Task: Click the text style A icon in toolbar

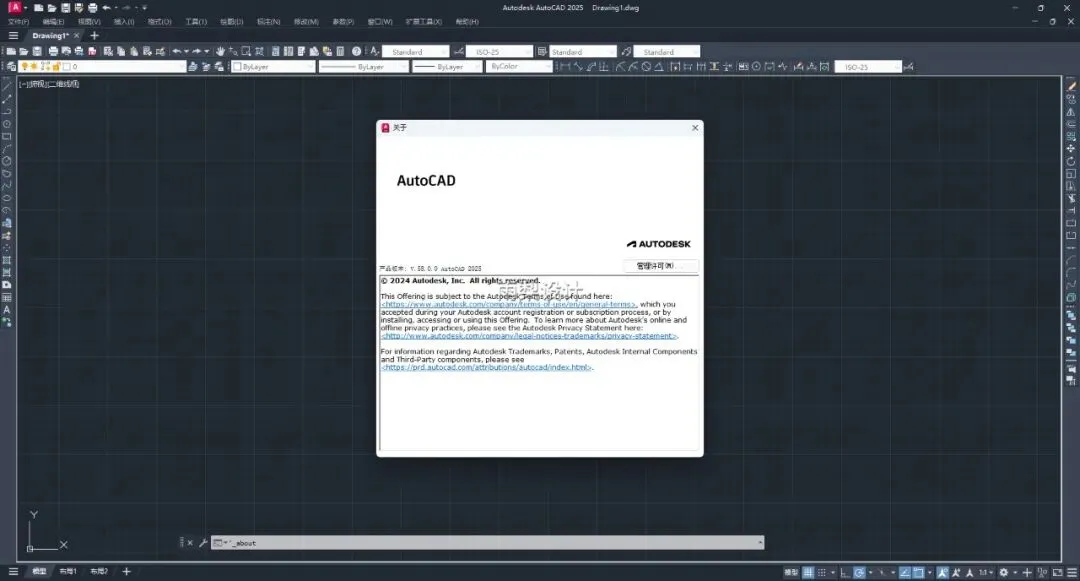Action: pos(375,52)
